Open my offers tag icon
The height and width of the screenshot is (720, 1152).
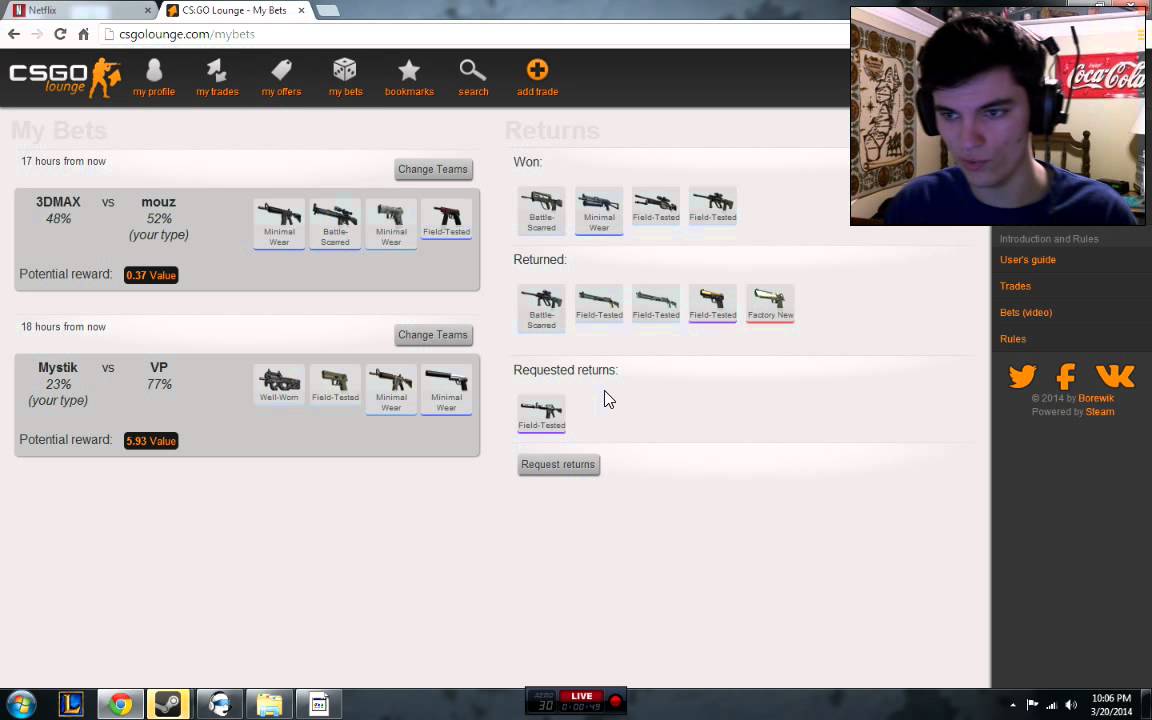coord(281,77)
